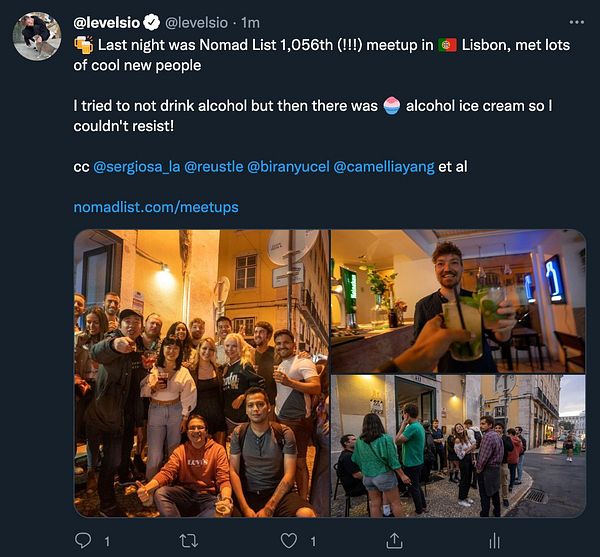Open the street crowd photo
This screenshot has height=557, width=600.
[x=458, y=446]
